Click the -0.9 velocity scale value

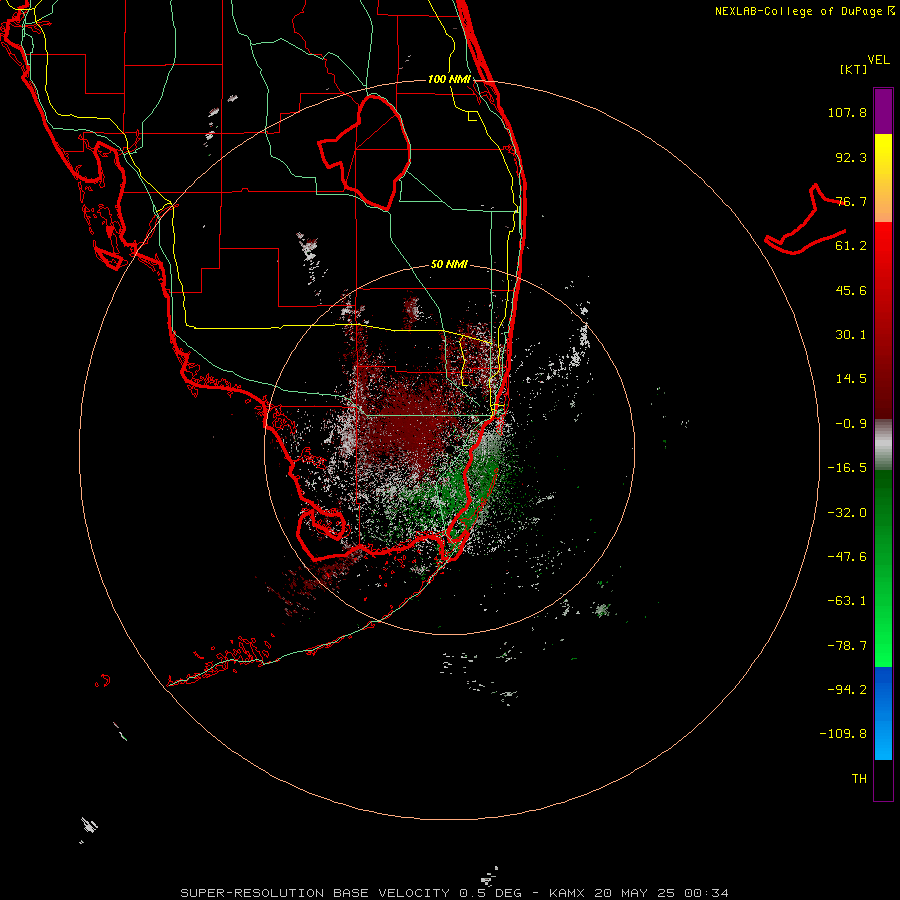851,424
